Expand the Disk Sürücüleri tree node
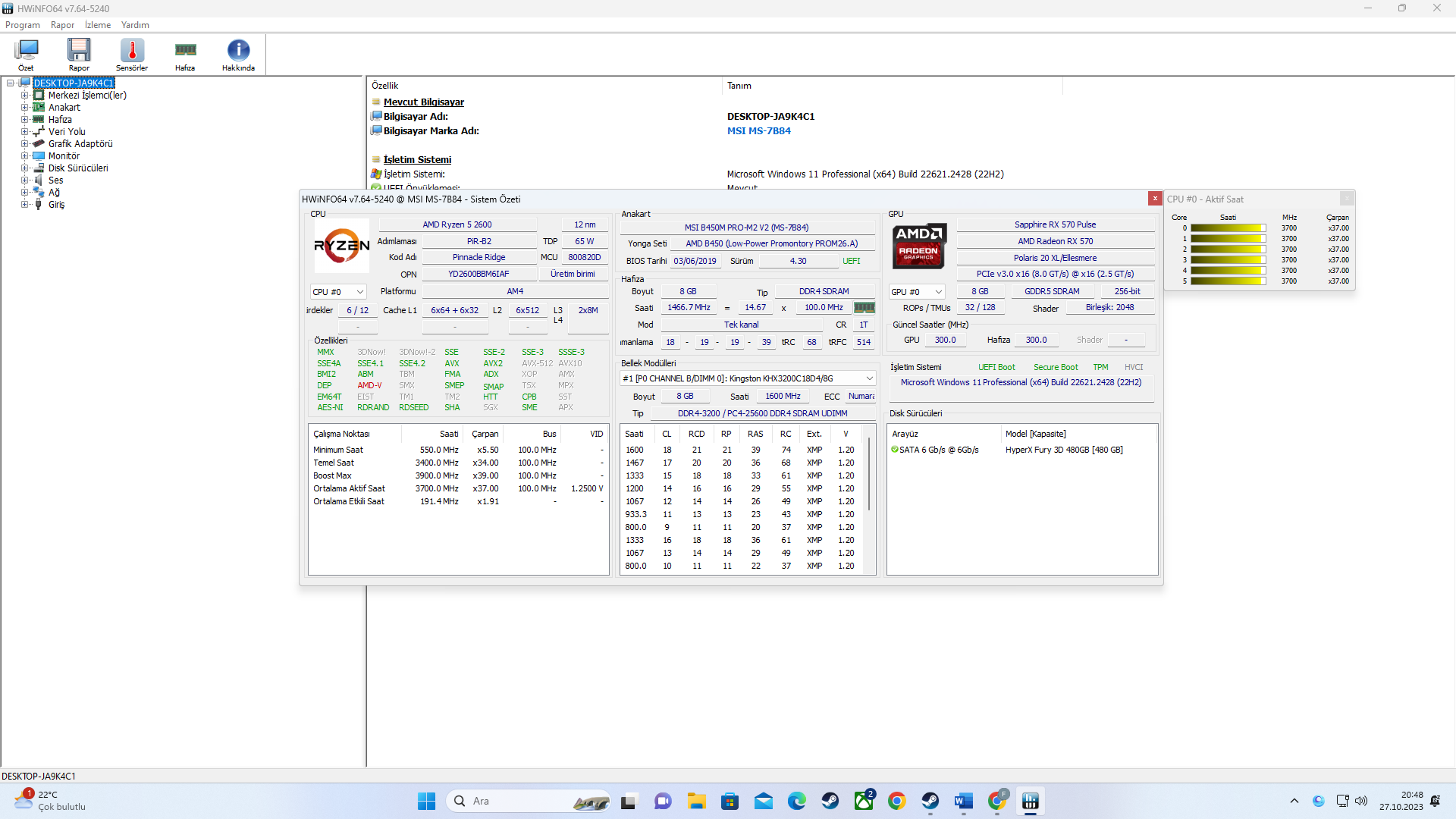 [x=24, y=168]
